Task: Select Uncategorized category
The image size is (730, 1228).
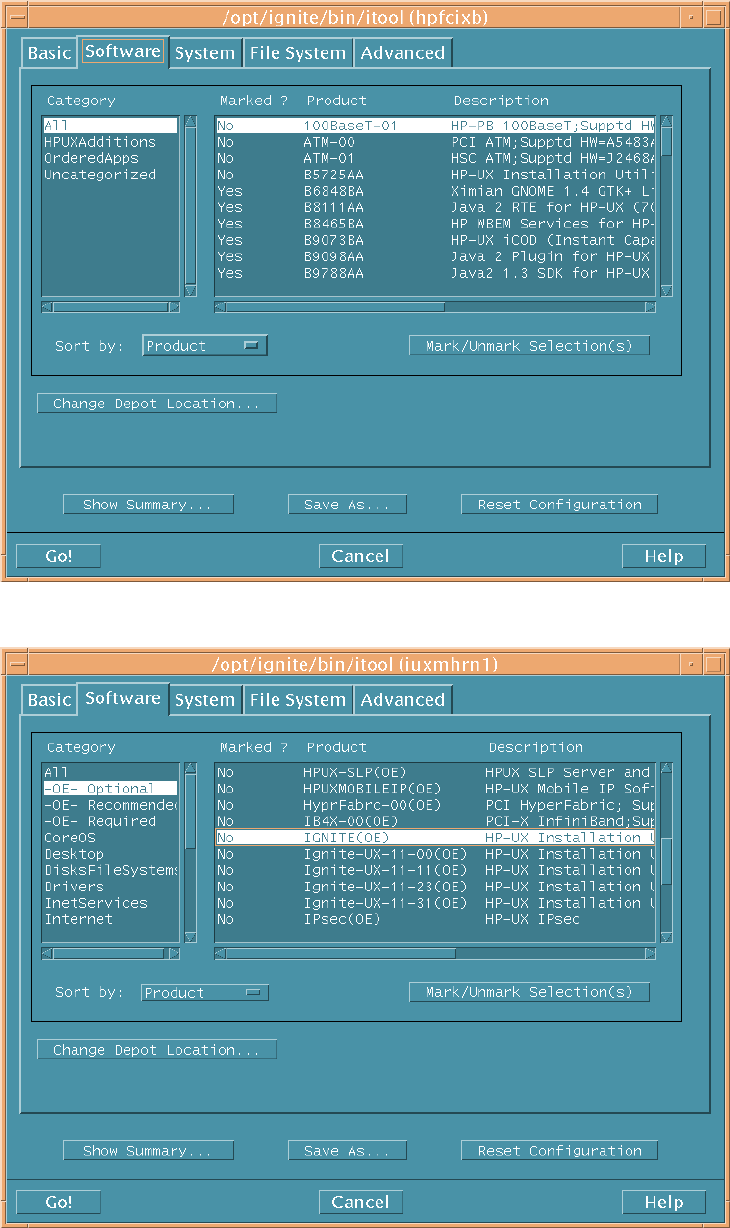Action: 110,175
